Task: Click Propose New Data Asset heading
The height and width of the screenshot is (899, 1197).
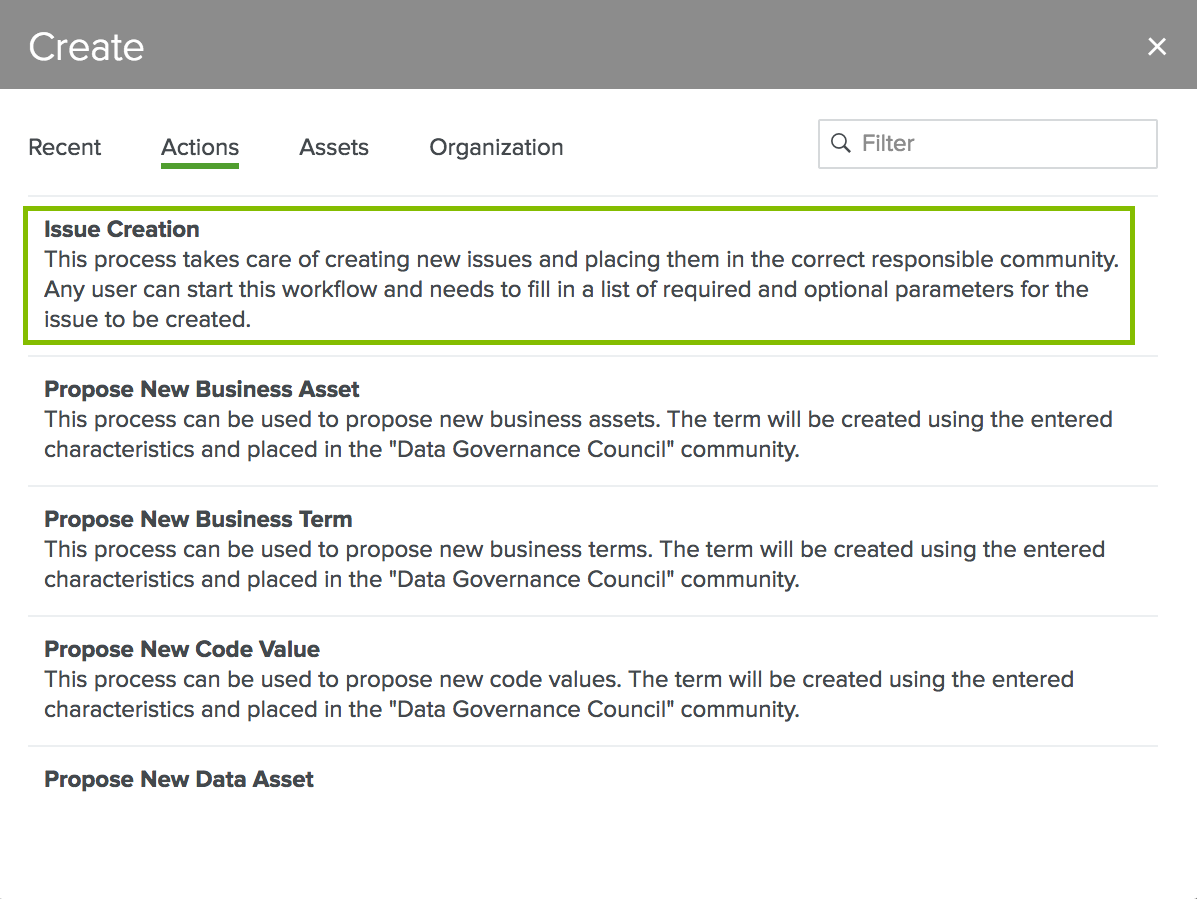Action: (178, 778)
